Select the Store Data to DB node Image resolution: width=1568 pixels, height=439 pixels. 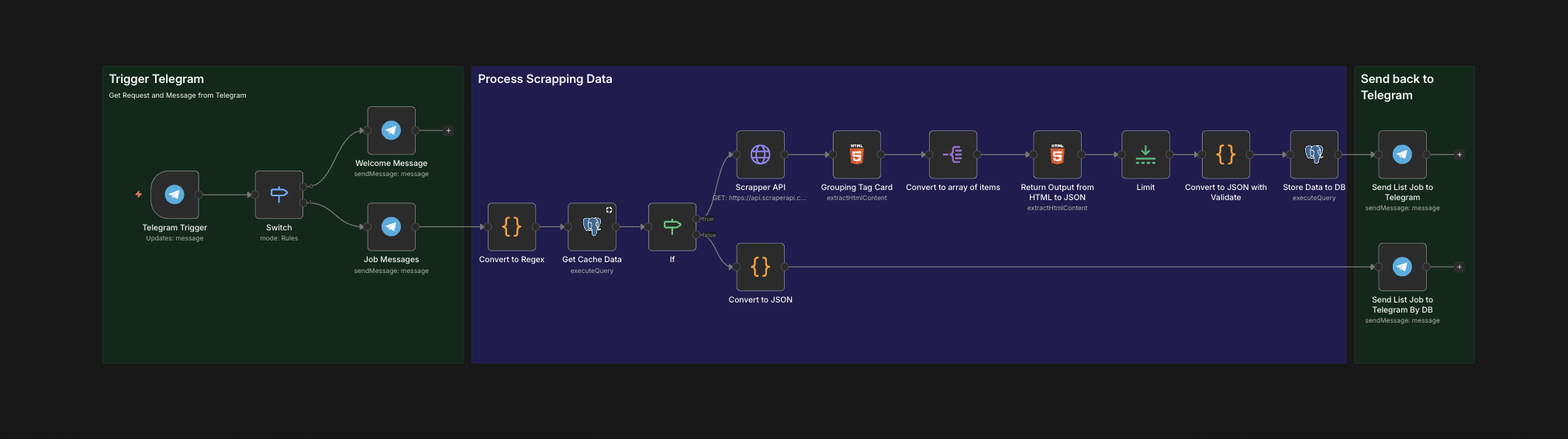(x=1314, y=154)
